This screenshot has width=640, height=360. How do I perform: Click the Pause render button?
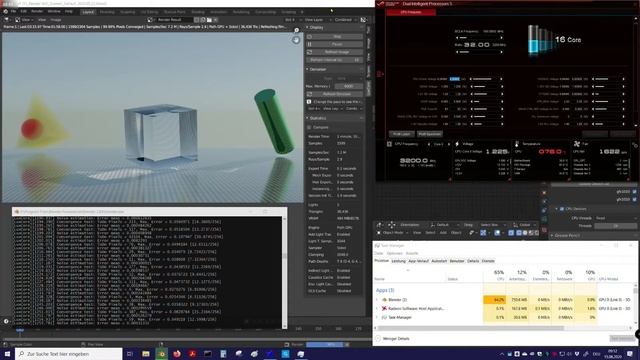(337, 44)
